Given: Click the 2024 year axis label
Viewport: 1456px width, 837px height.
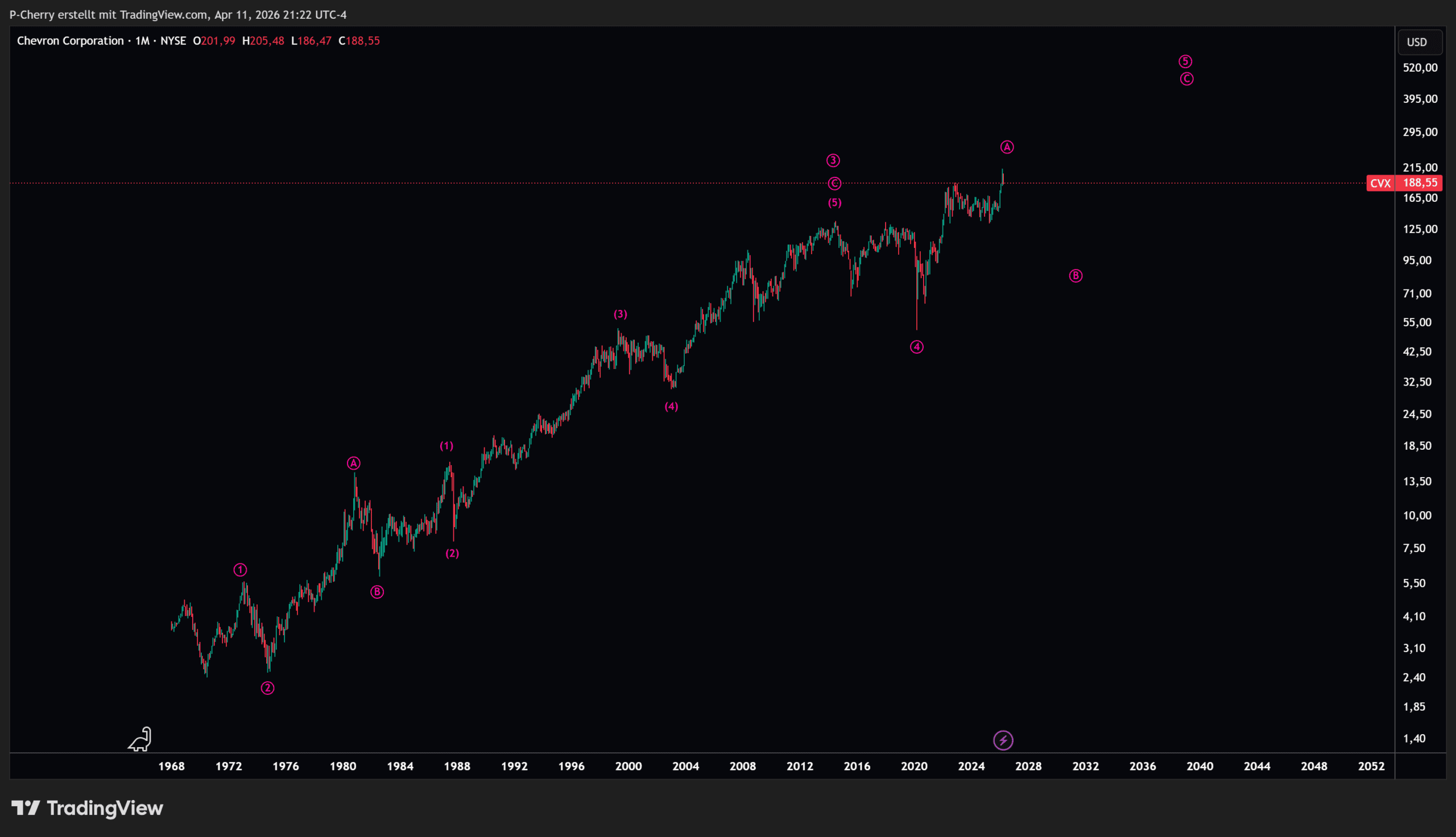Looking at the screenshot, I should pyautogui.click(x=971, y=766).
